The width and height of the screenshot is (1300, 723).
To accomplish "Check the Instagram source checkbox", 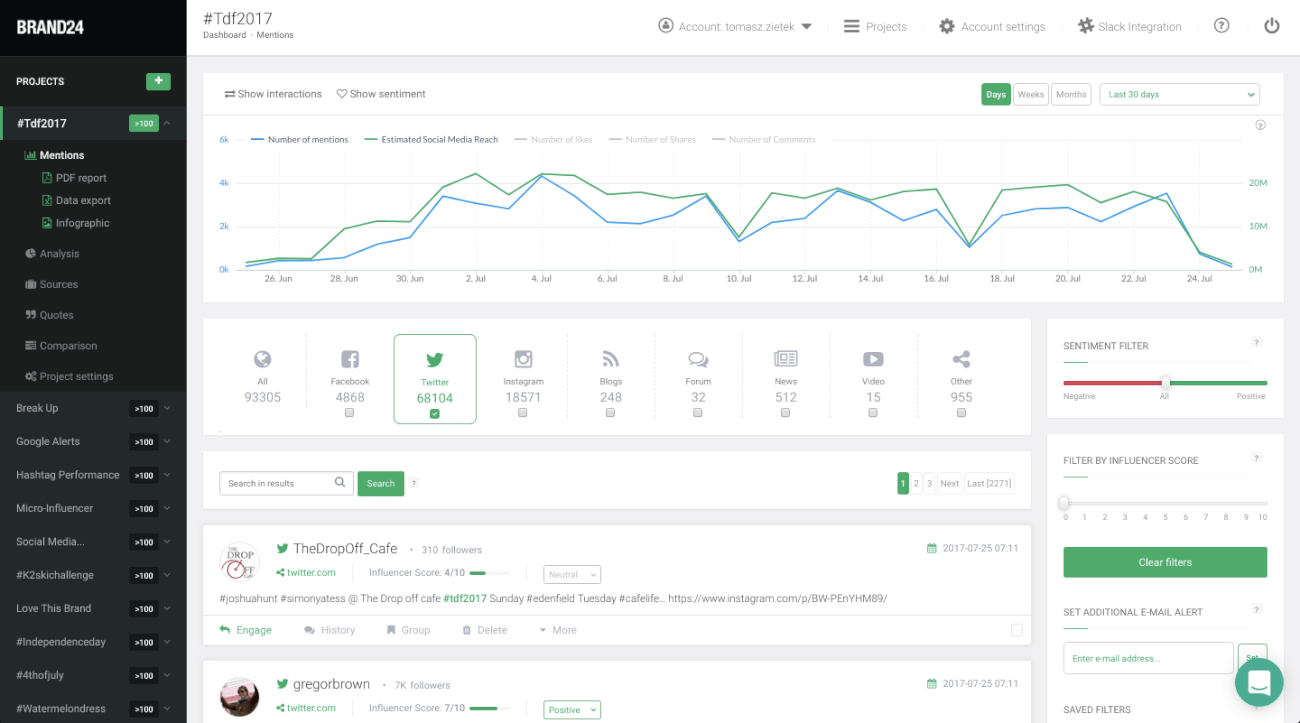I will coord(523,413).
